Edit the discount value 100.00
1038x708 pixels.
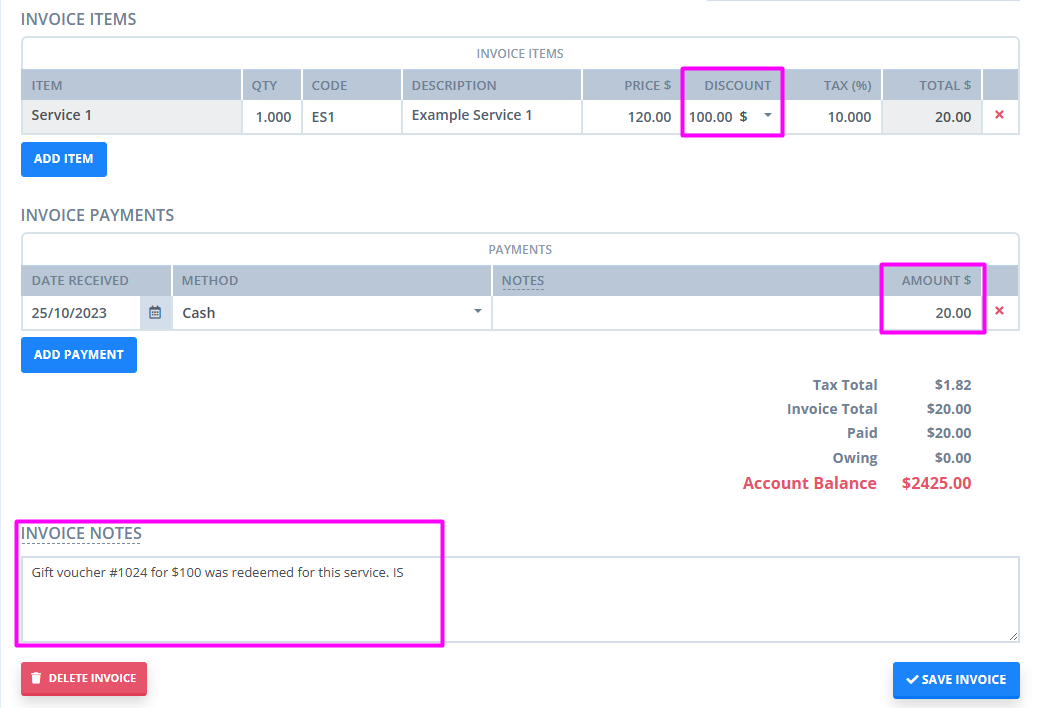pos(710,117)
